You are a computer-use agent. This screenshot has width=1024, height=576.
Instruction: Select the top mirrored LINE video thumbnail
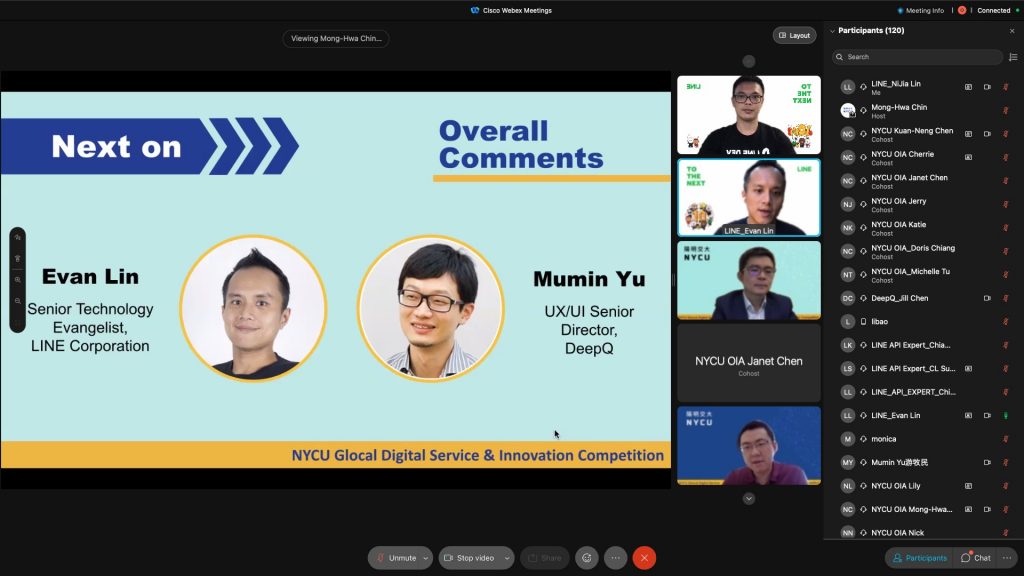click(x=749, y=115)
